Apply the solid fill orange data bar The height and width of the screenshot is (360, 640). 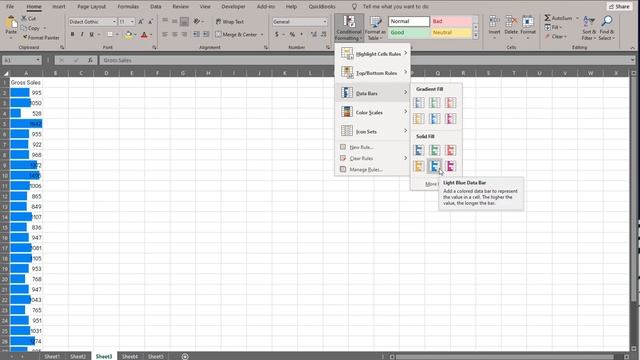(419, 166)
